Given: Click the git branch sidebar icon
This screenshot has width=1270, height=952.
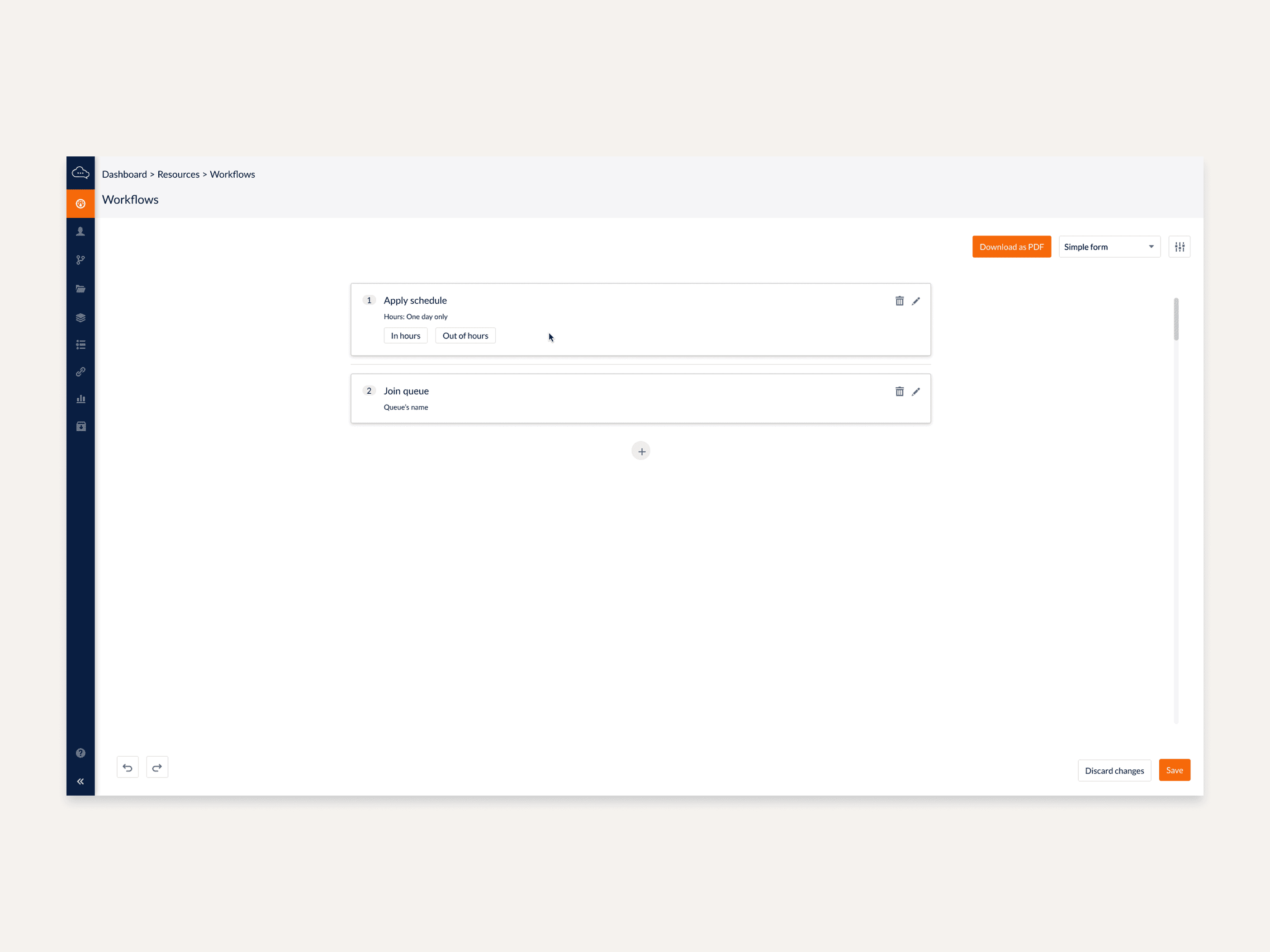Looking at the screenshot, I should pyautogui.click(x=81, y=260).
